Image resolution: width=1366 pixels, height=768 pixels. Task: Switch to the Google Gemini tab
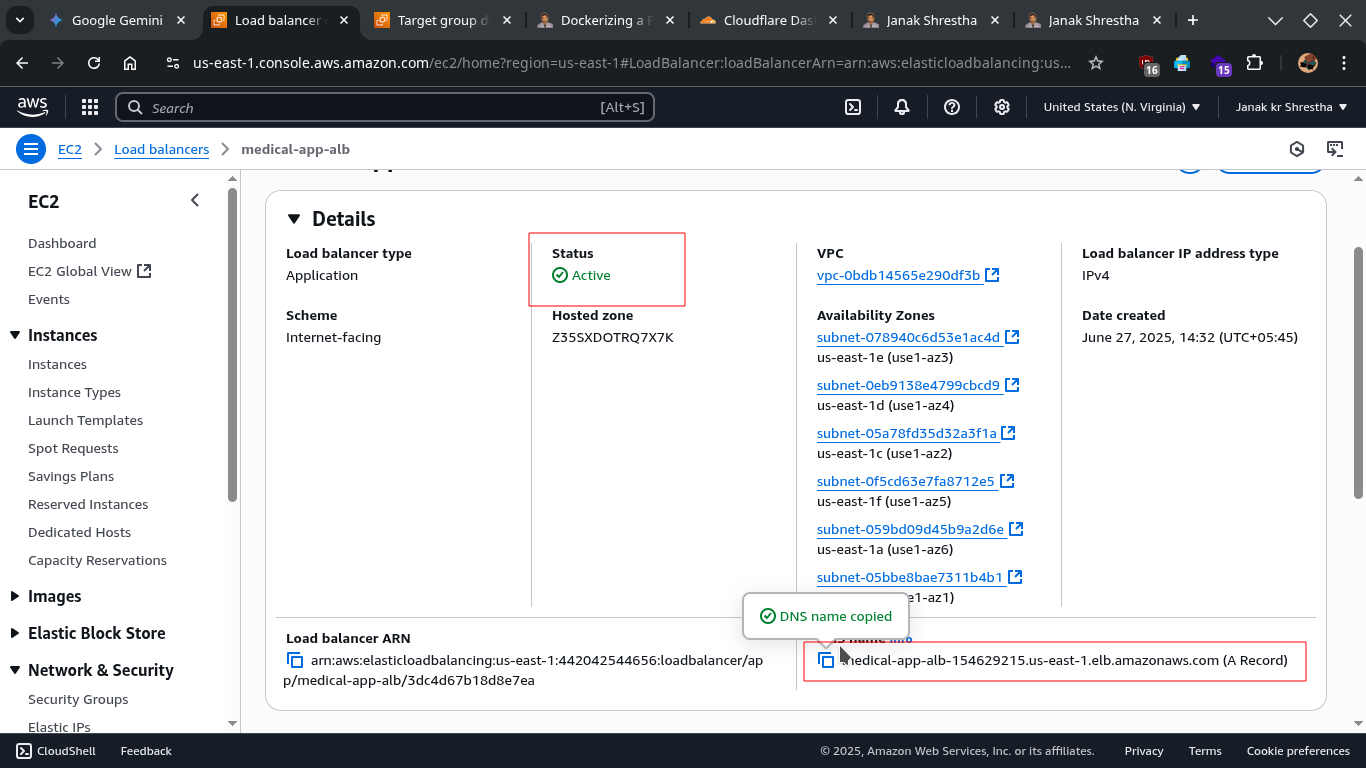(116, 20)
